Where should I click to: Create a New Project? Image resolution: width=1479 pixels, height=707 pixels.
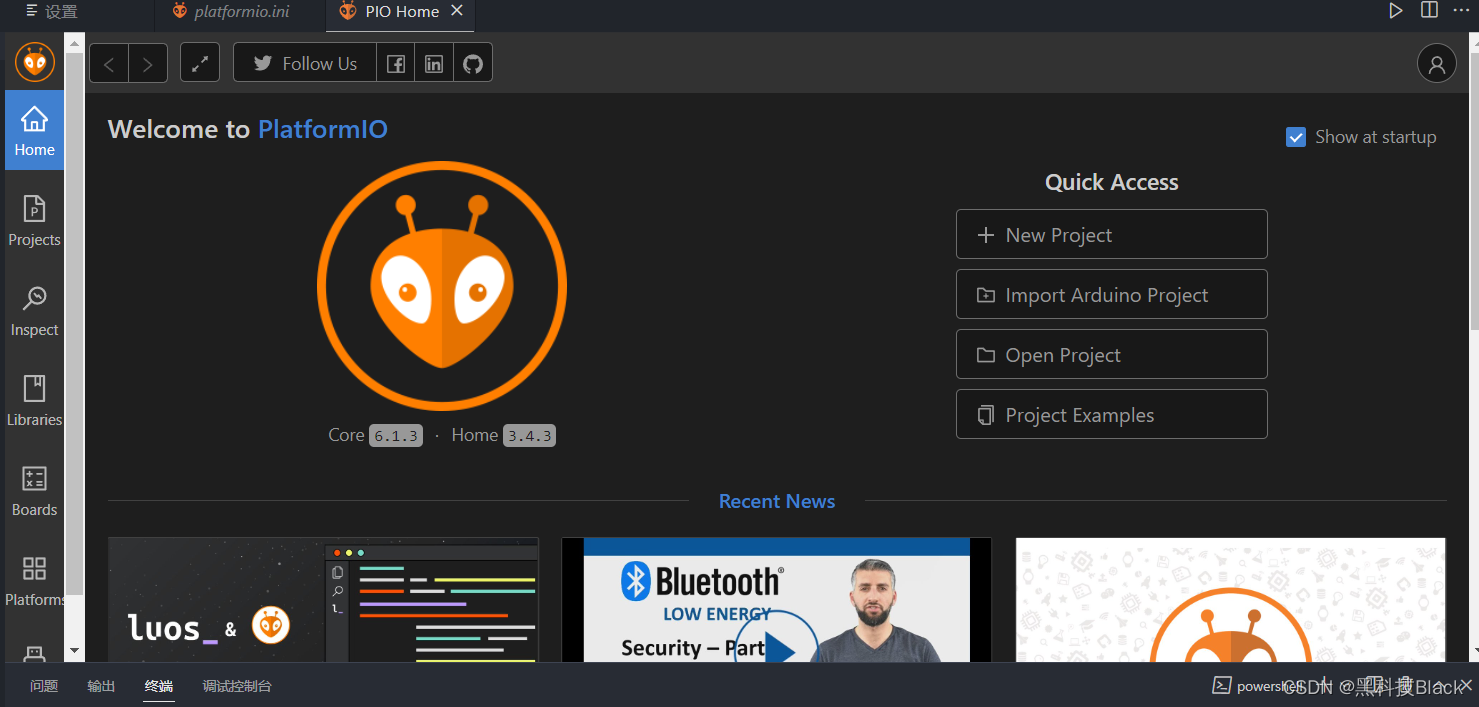(x=1111, y=234)
